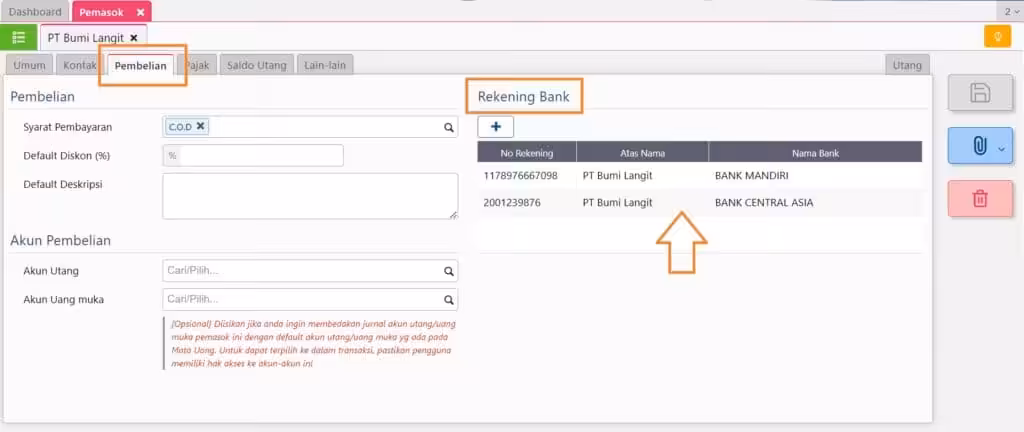Viewport: 1024px width, 432px height.
Task: Select the BANK CENTRAL ASIA account row
Action: click(x=699, y=203)
